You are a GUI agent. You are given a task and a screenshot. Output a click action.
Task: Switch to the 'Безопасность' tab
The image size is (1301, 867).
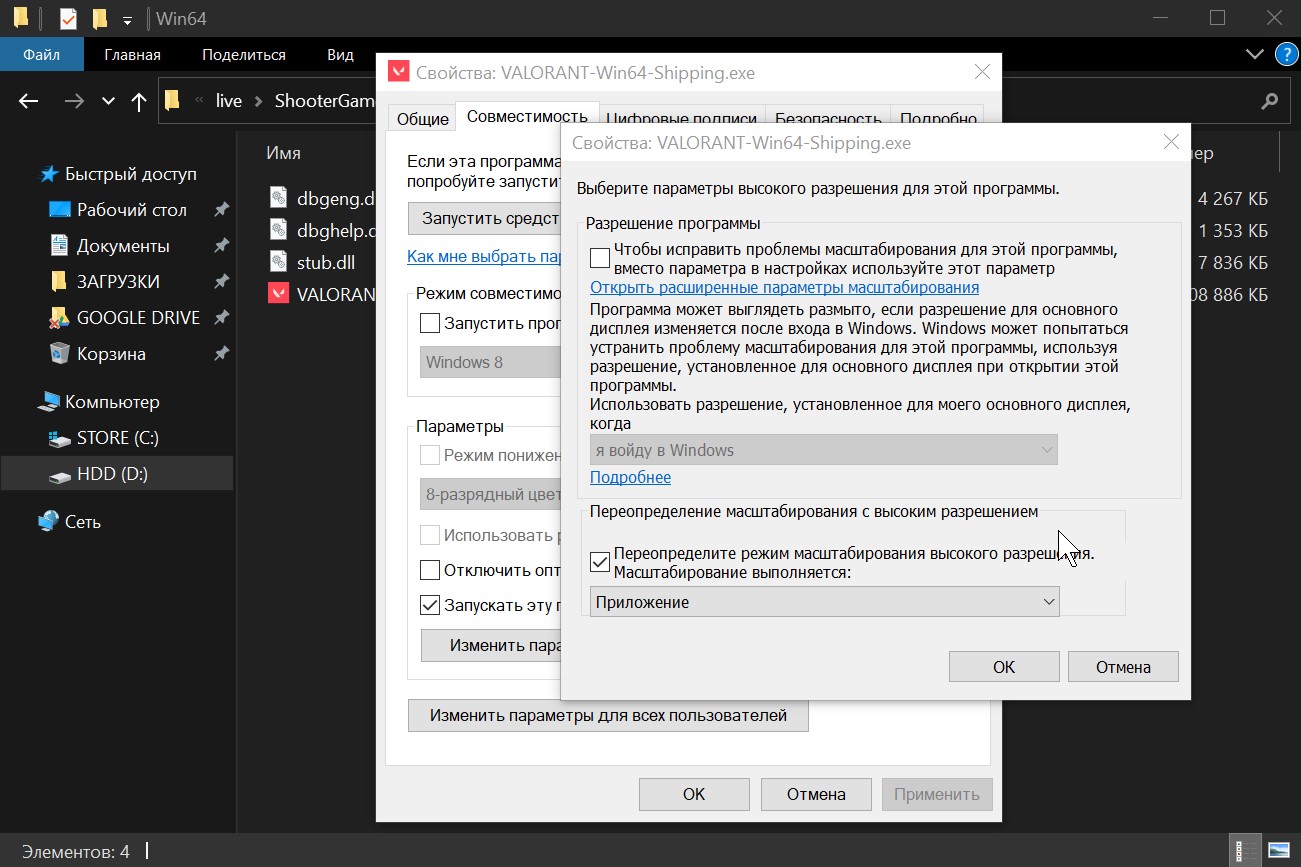pyautogui.click(x=828, y=119)
